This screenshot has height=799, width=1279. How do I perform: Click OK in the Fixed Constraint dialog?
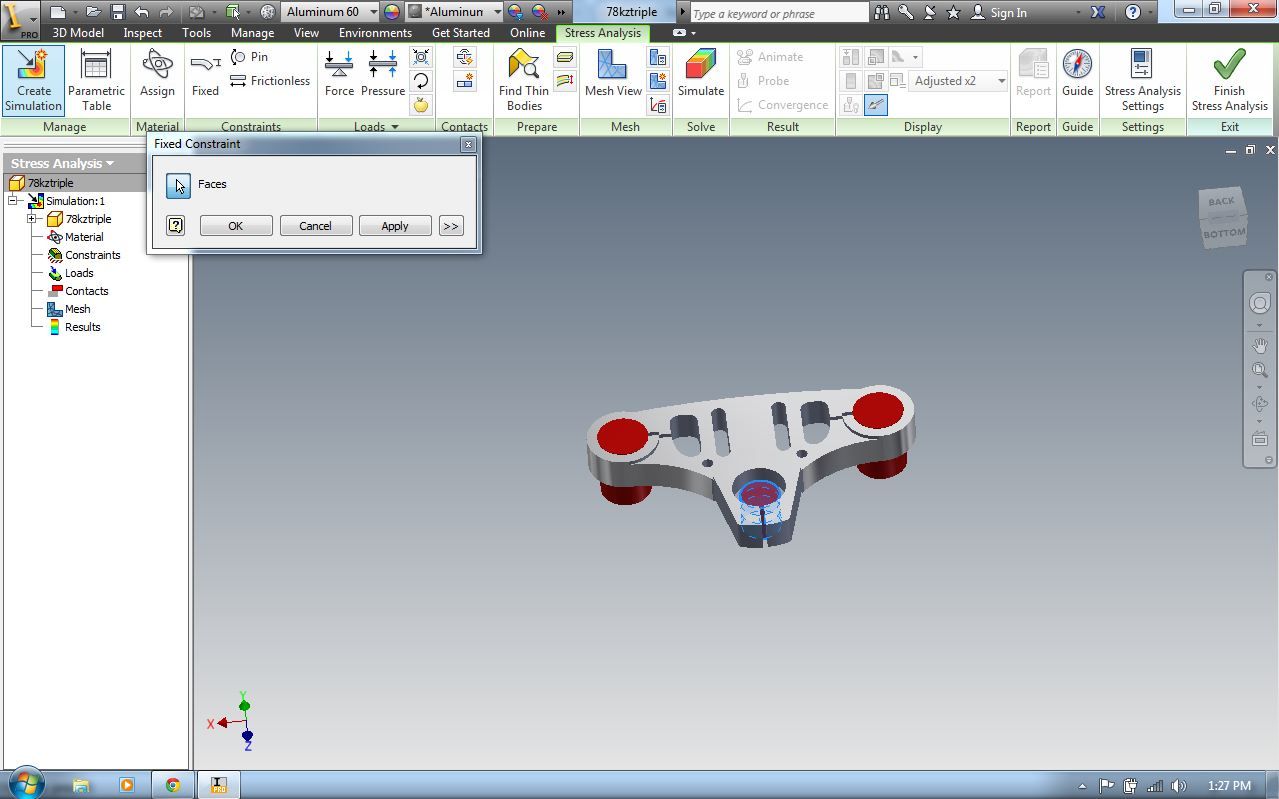click(x=235, y=225)
